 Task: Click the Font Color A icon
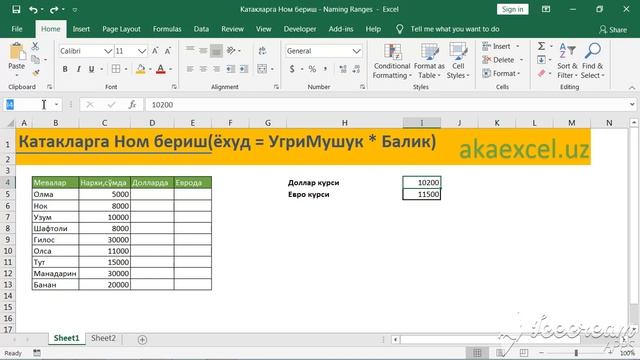(161, 69)
